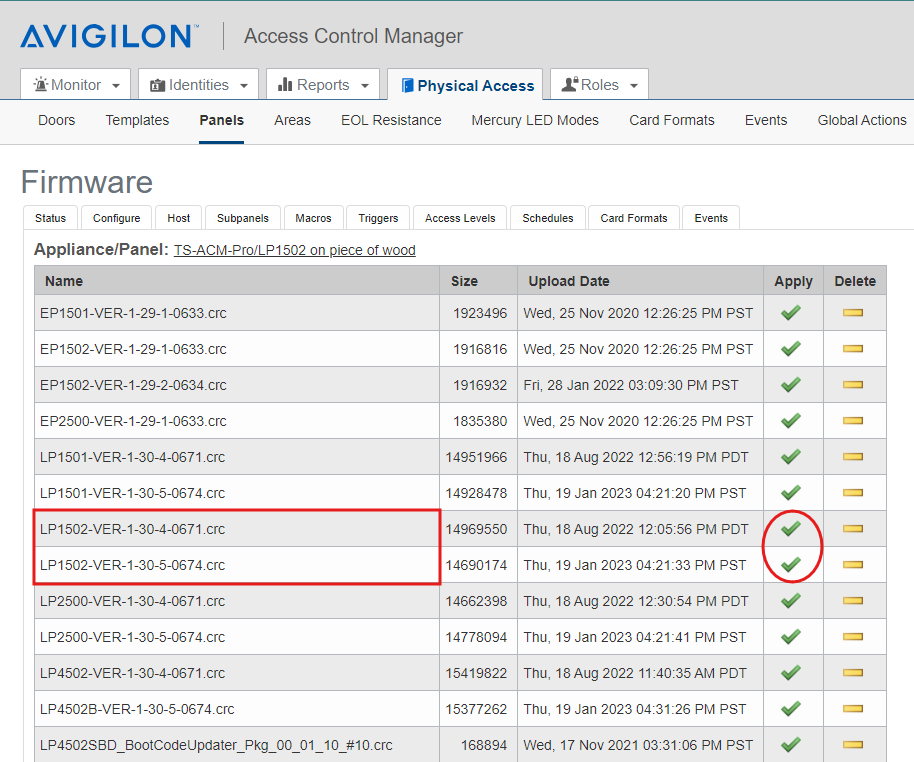Apply the LP1502-VER-1-30-4-0671.crc firmware
The image size is (914, 762).
tap(791, 528)
